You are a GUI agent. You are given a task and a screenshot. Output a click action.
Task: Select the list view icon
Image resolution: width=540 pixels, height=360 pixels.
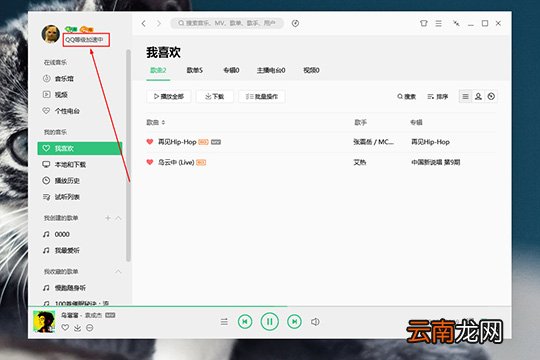point(465,96)
